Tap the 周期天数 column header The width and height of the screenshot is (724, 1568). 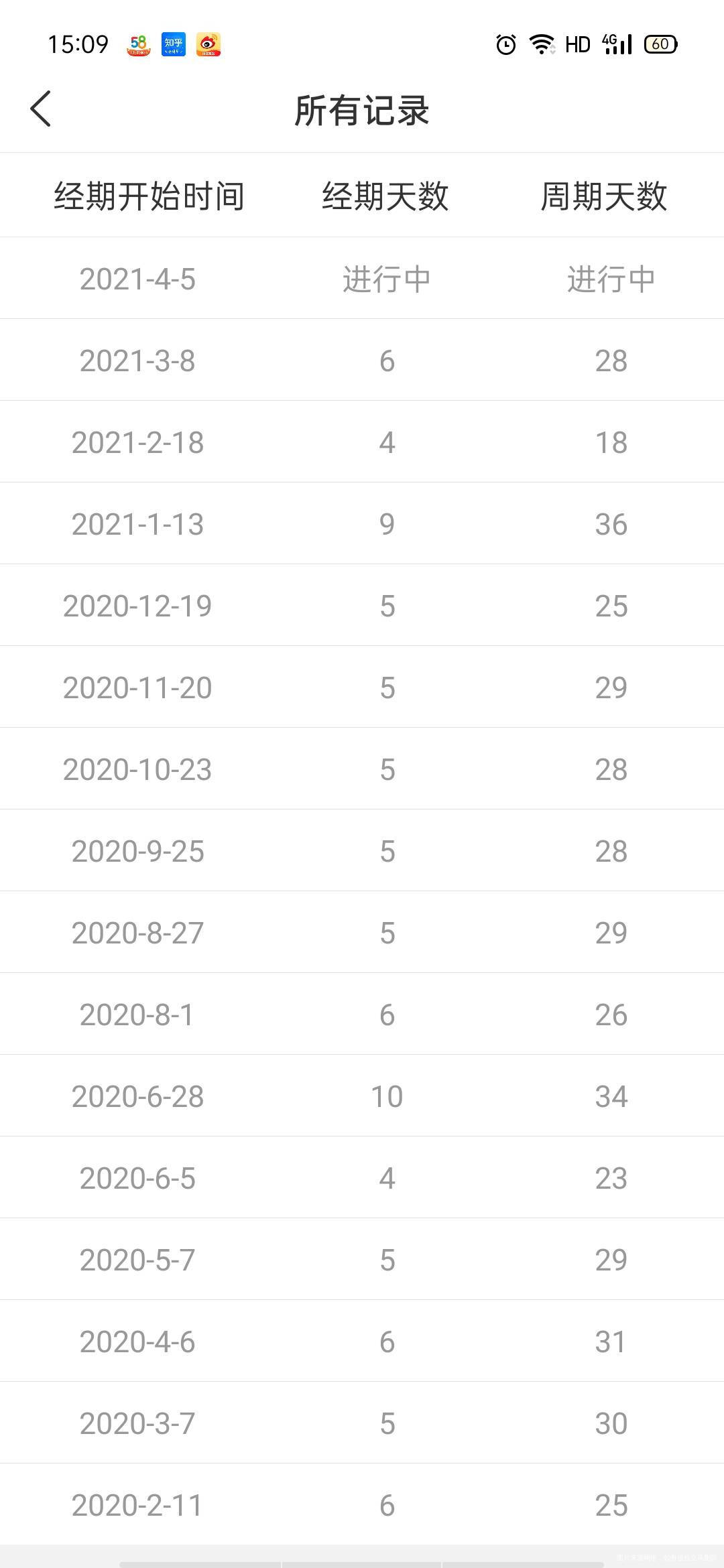pos(604,196)
